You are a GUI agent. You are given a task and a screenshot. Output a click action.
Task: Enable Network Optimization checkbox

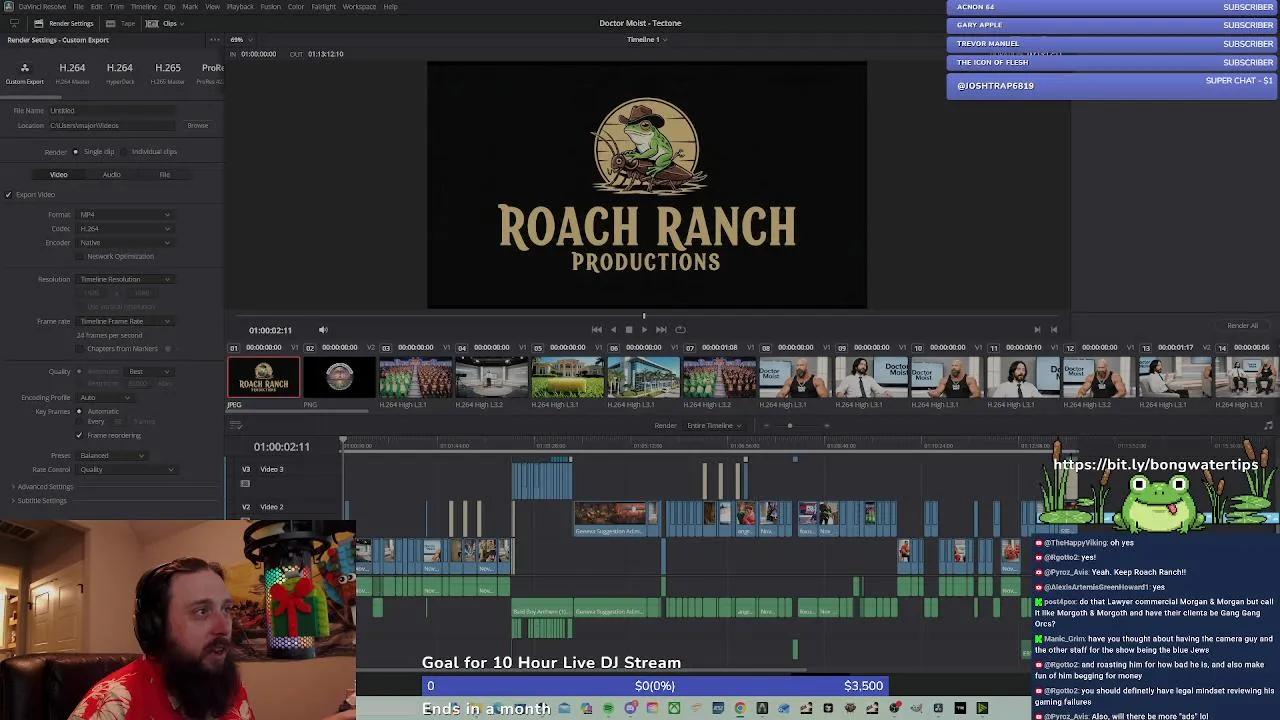(81, 257)
